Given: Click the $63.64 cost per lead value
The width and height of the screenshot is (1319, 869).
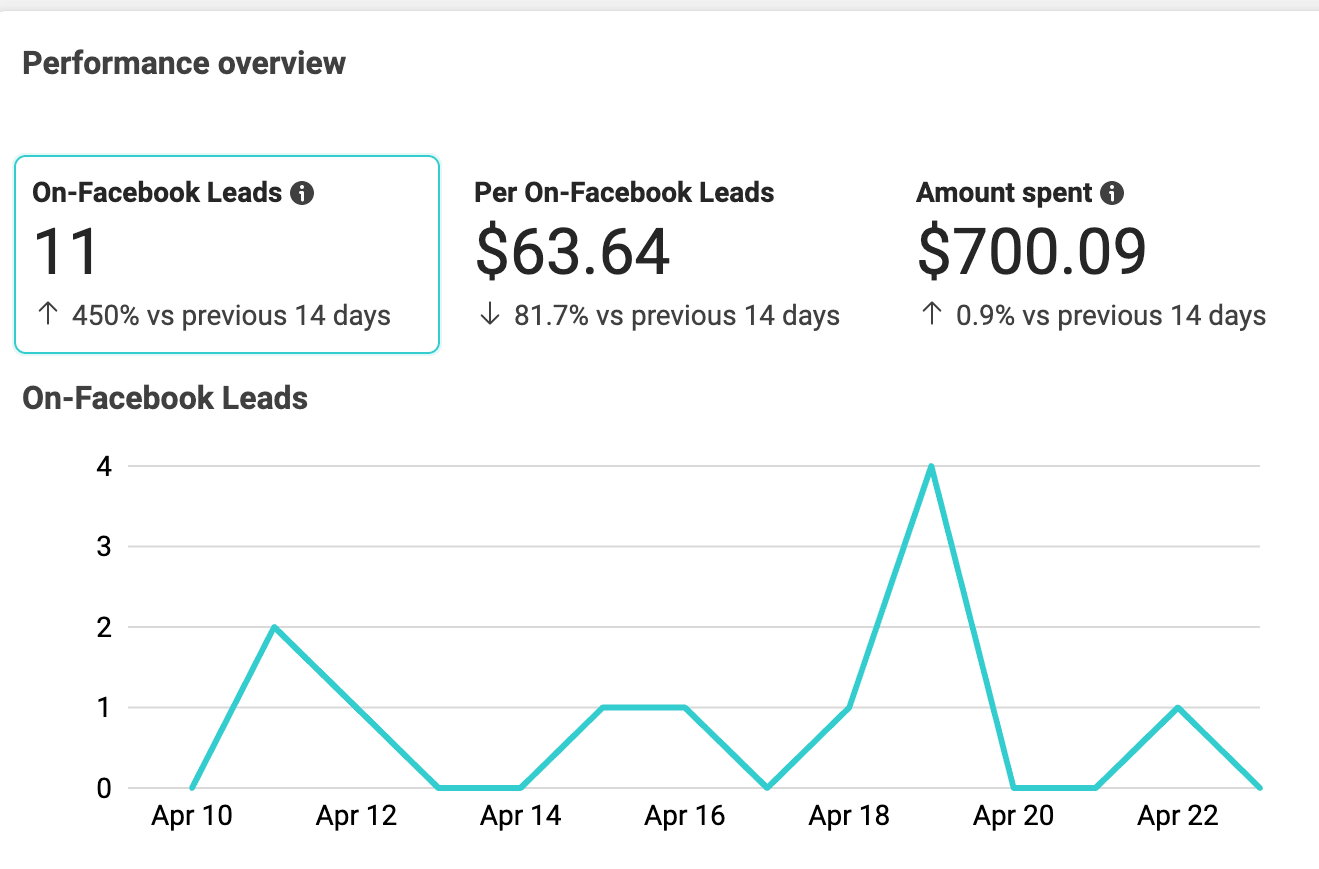Looking at the screenshot, I should 572,252.
